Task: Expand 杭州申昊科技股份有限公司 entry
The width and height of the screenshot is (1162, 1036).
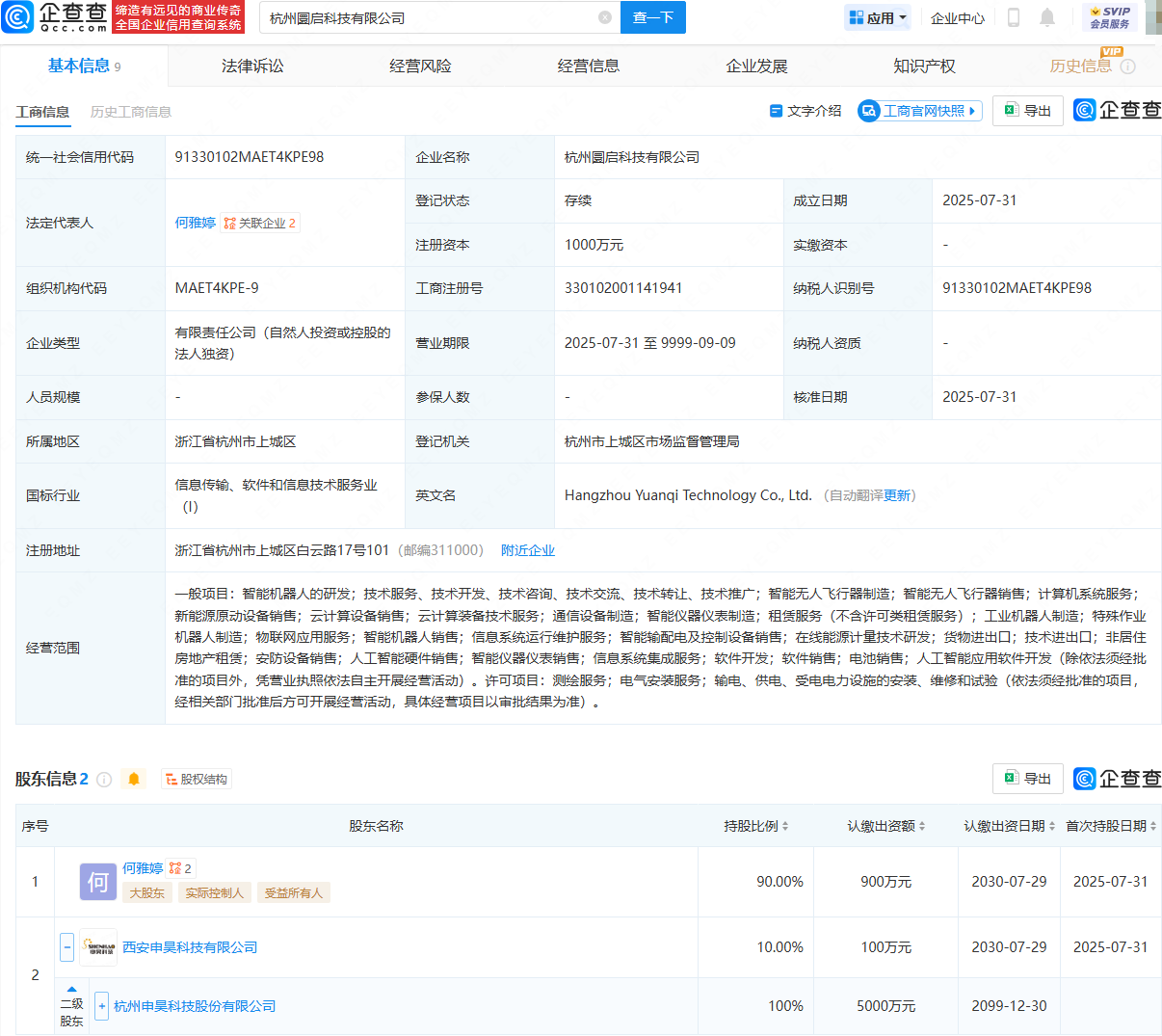Action: click(x=102, y=1005)
